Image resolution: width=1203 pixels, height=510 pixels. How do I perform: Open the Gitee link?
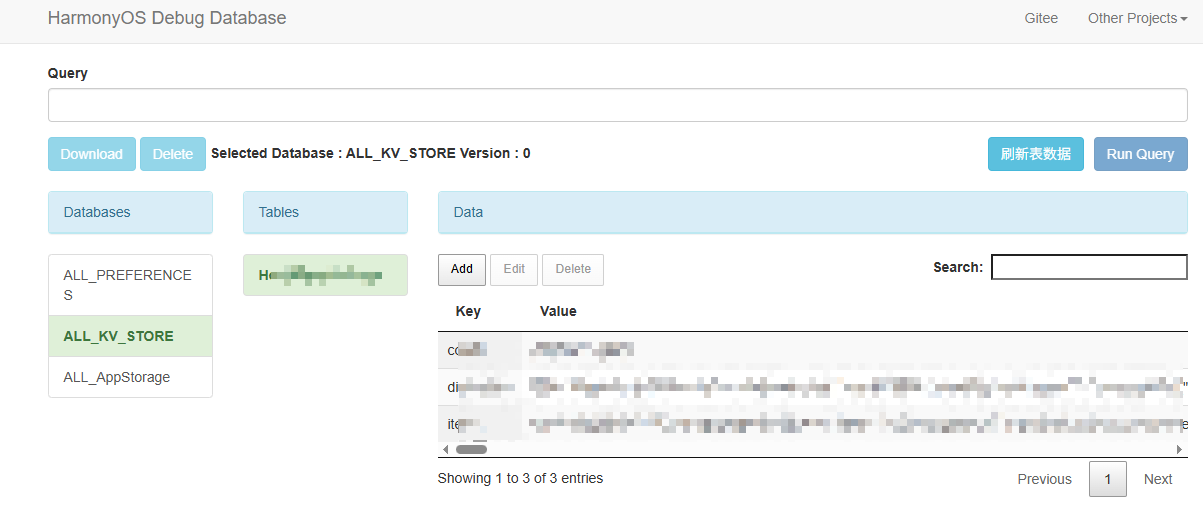1041,18
